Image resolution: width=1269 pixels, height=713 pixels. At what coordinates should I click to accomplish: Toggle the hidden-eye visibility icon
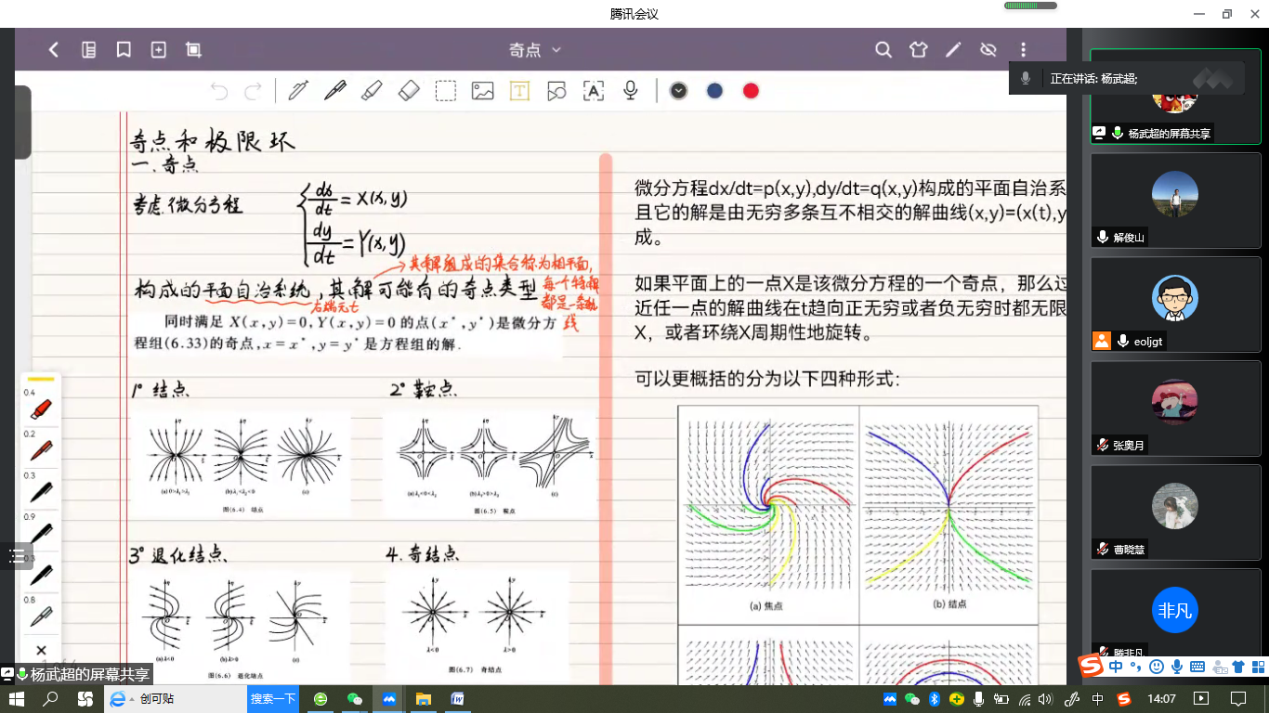pos(988,50)
